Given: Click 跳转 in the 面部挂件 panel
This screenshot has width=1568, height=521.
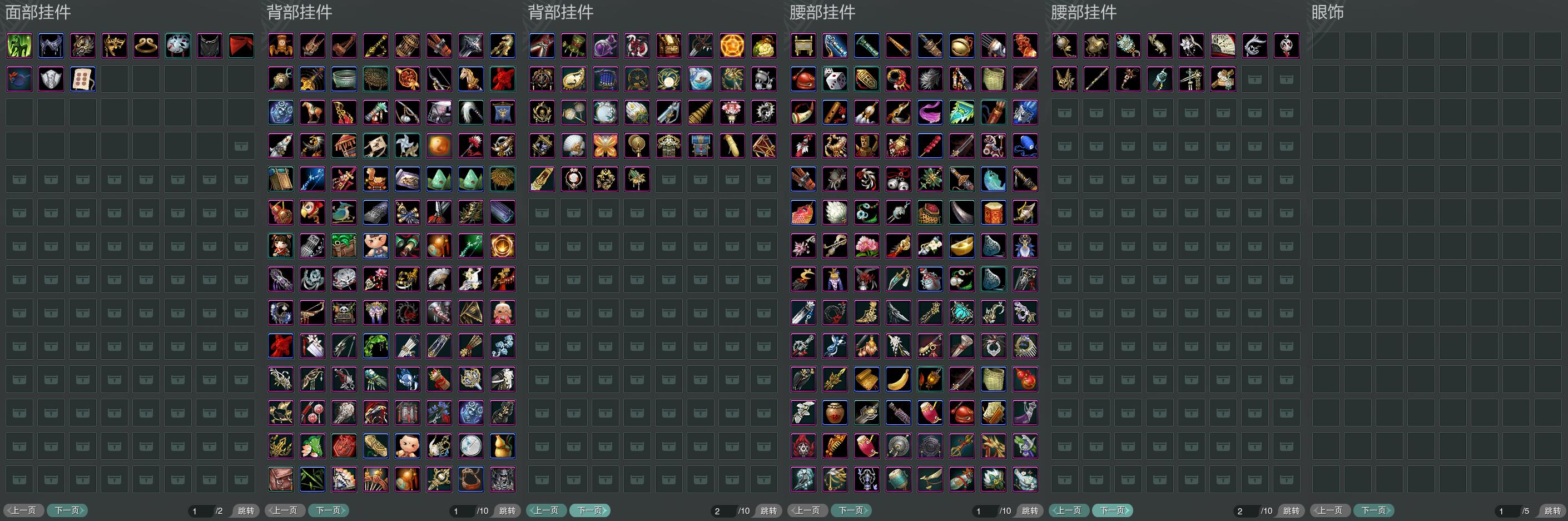Looking at the screenshot, I should point(246,510).
